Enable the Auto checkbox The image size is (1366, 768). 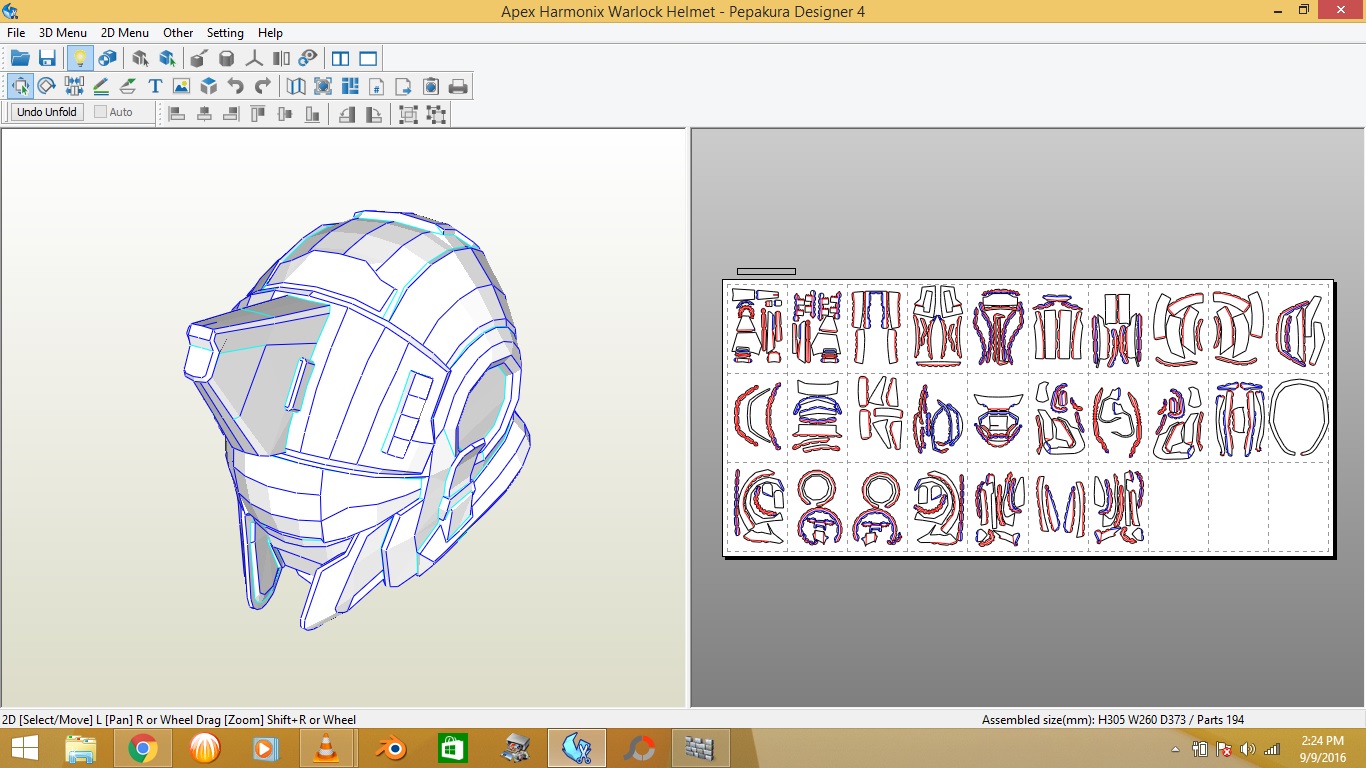[x=101, y=112]
